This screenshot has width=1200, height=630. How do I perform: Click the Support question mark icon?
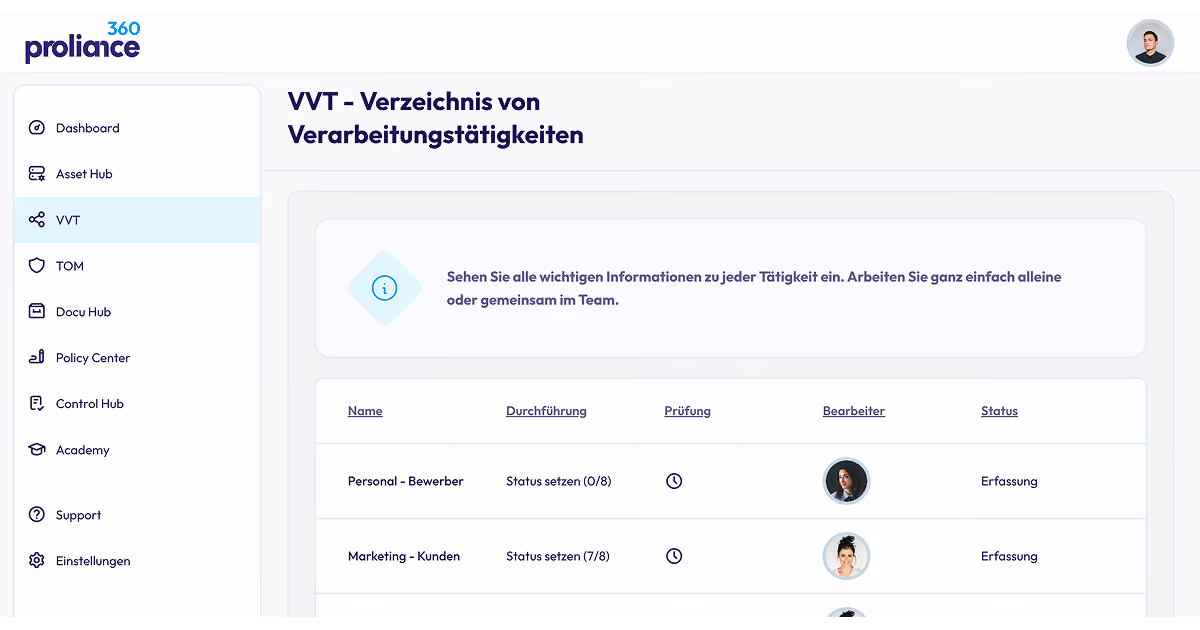tap(37, 515)
